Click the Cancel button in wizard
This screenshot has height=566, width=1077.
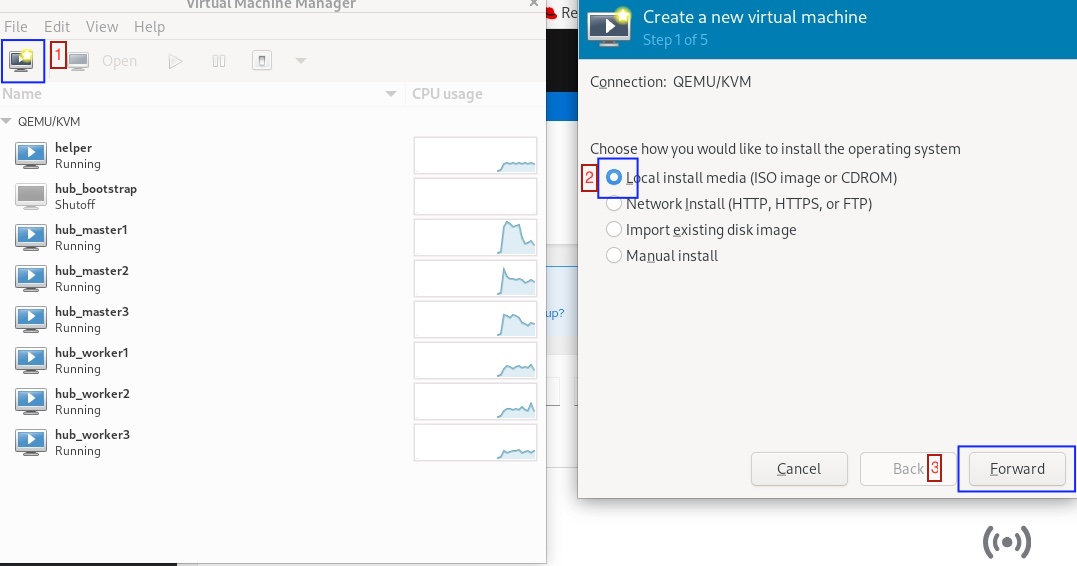click(799, 469)
